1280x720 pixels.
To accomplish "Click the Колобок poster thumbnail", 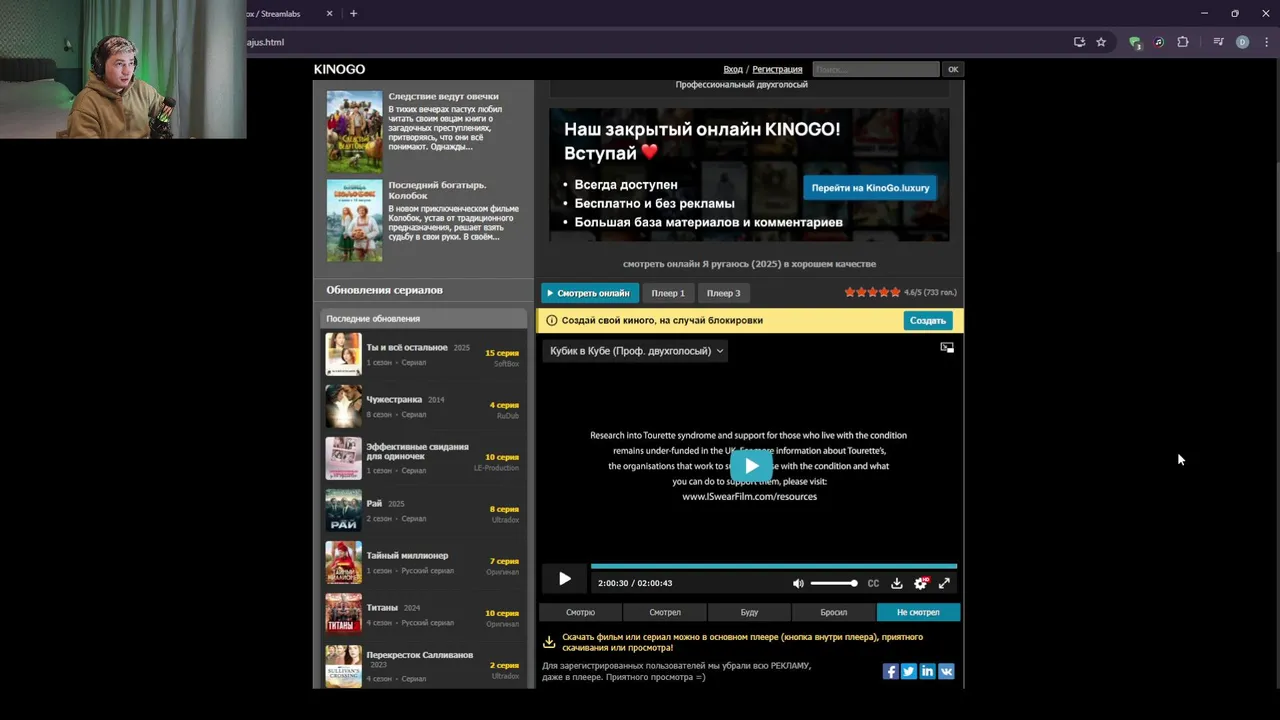I will pyautogui.click(x=354, y=221).
